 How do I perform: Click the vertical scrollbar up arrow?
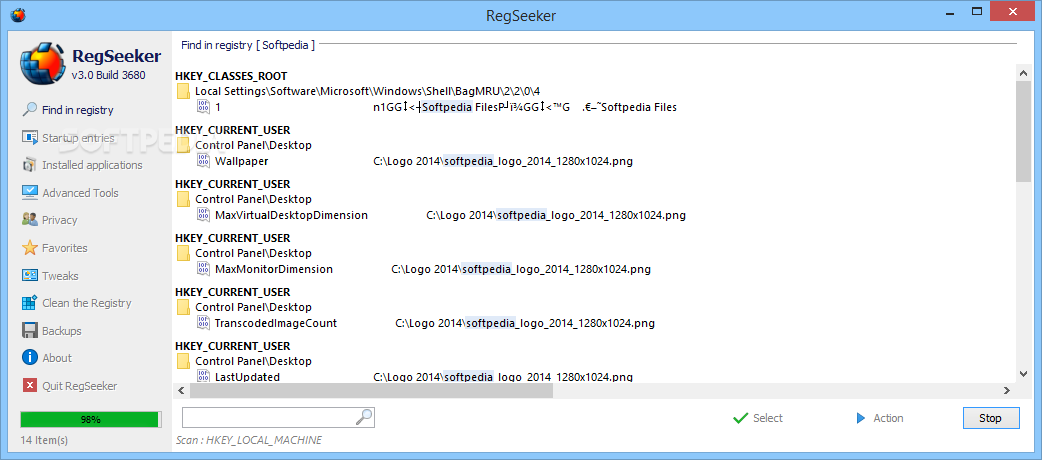(x=1023, y=71)
